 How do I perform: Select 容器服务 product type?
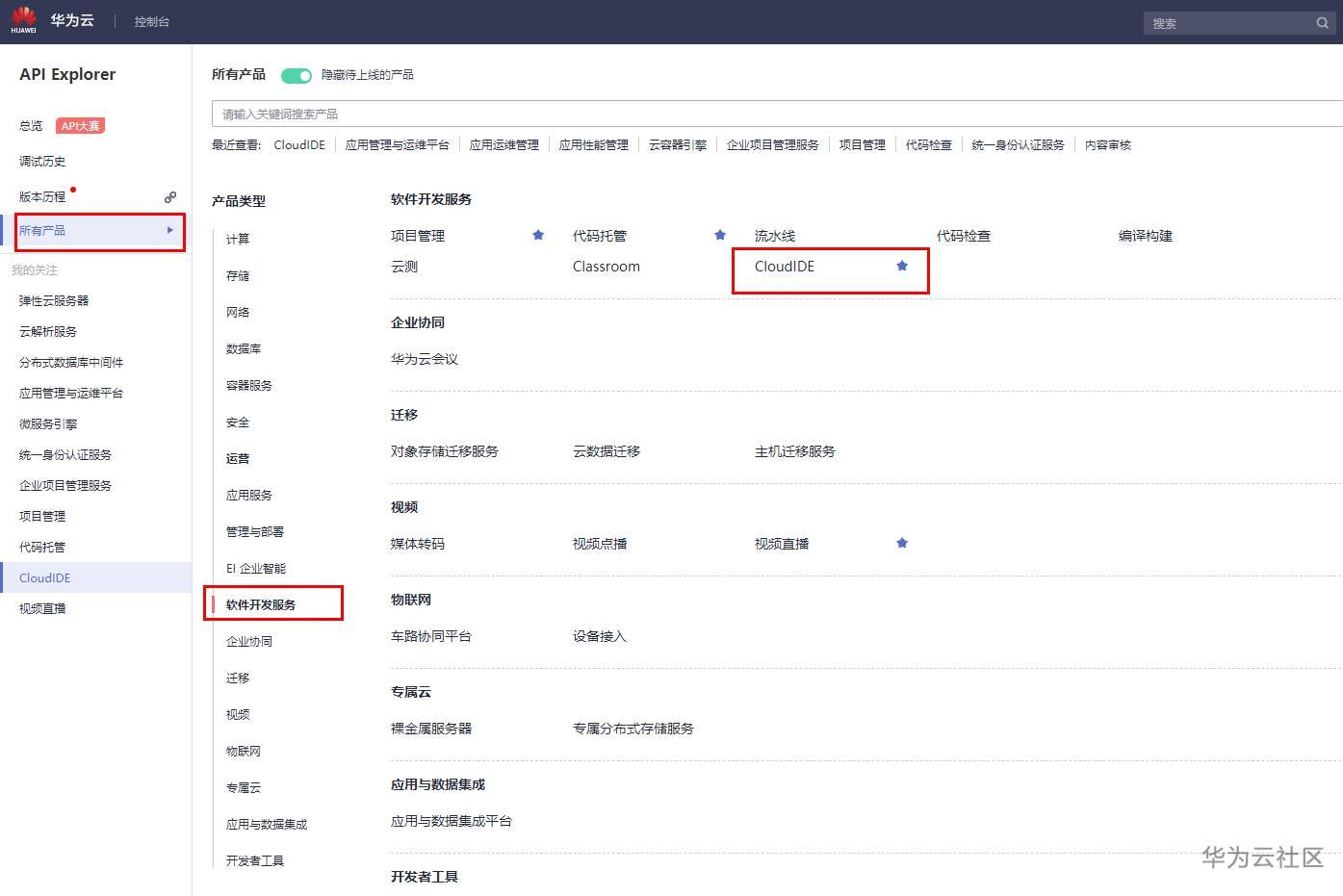pyautogui.click(x=249, y=386)
